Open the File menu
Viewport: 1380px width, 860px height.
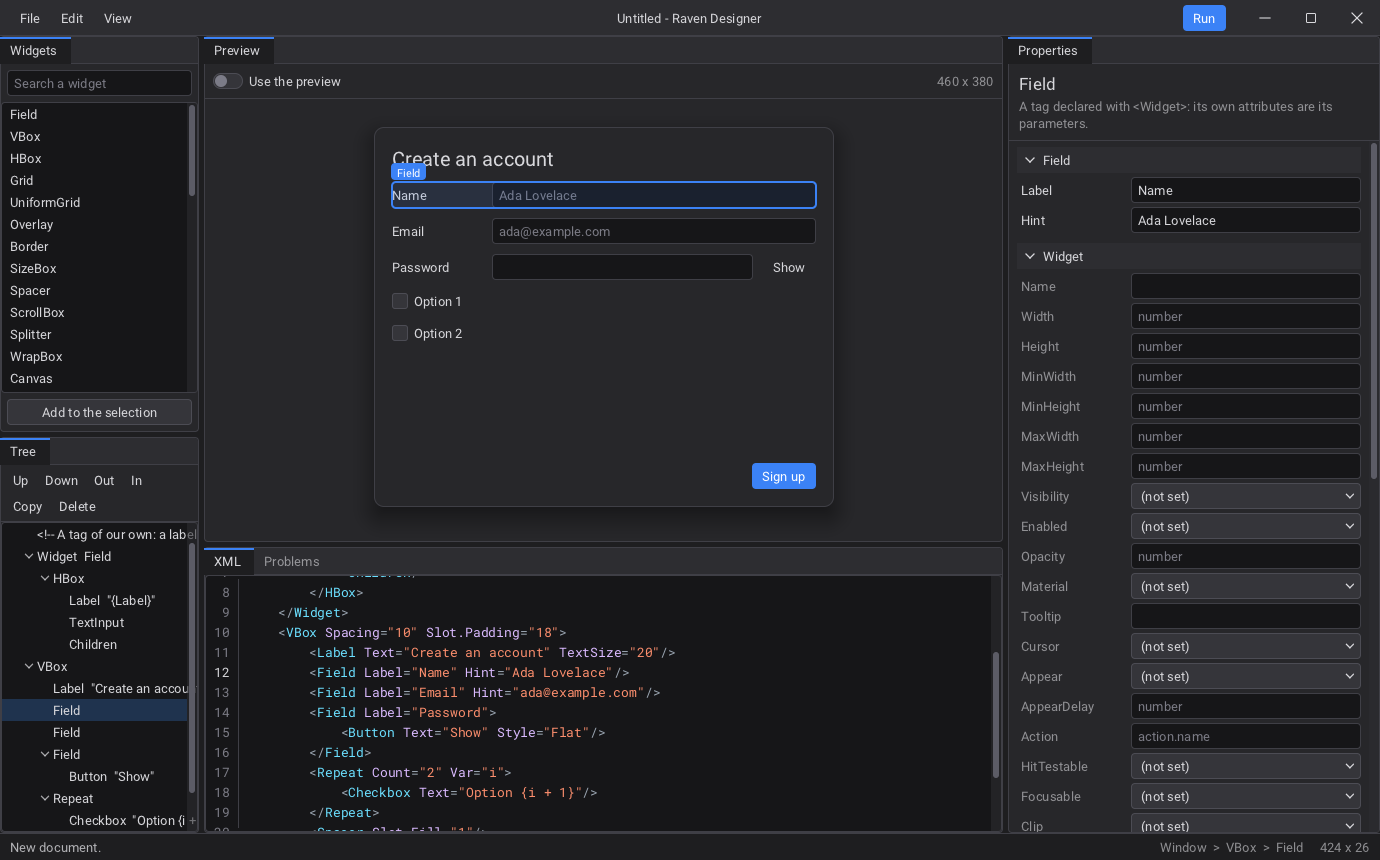click(30, 18)
